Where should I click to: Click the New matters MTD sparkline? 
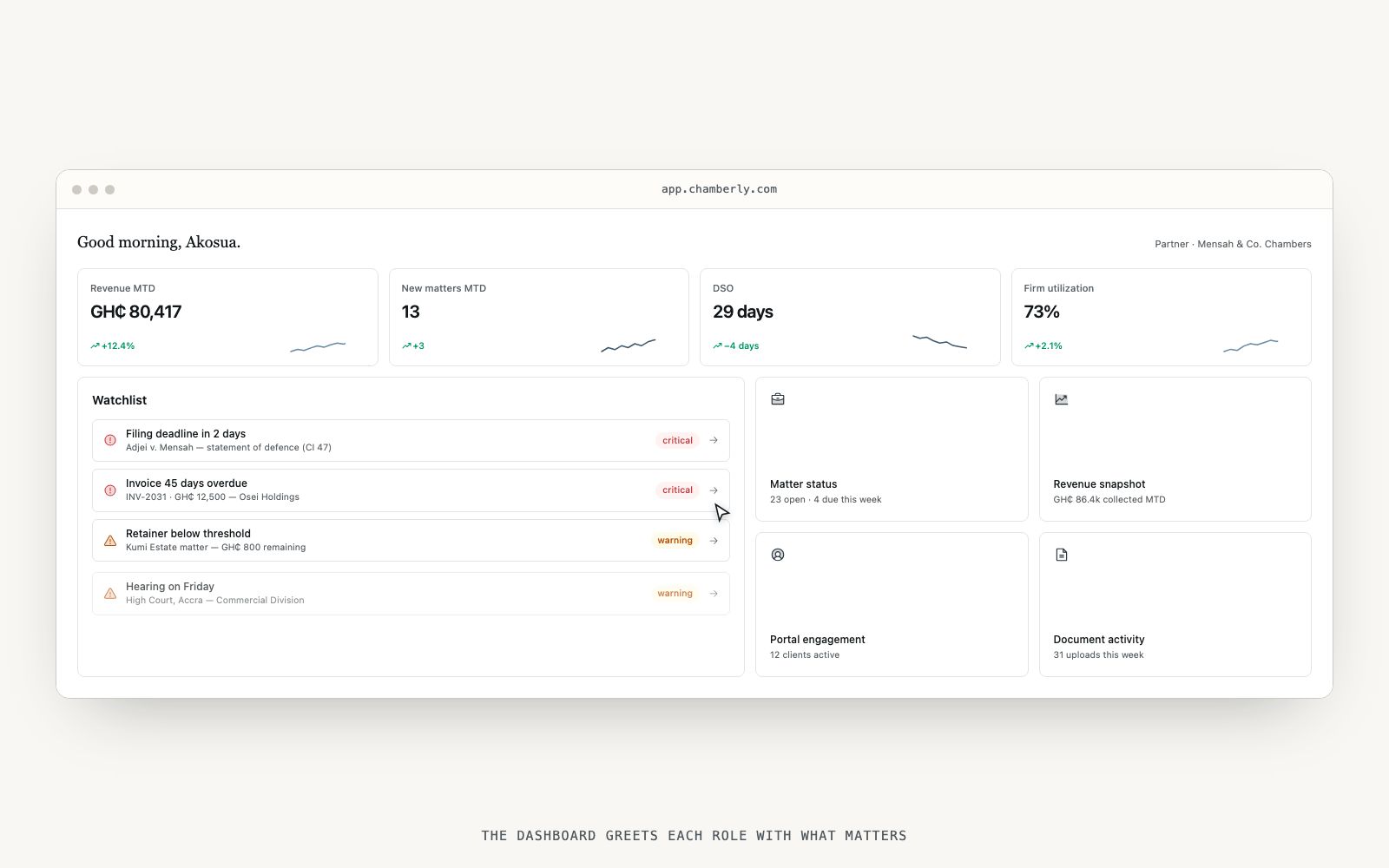click(629, 345)
